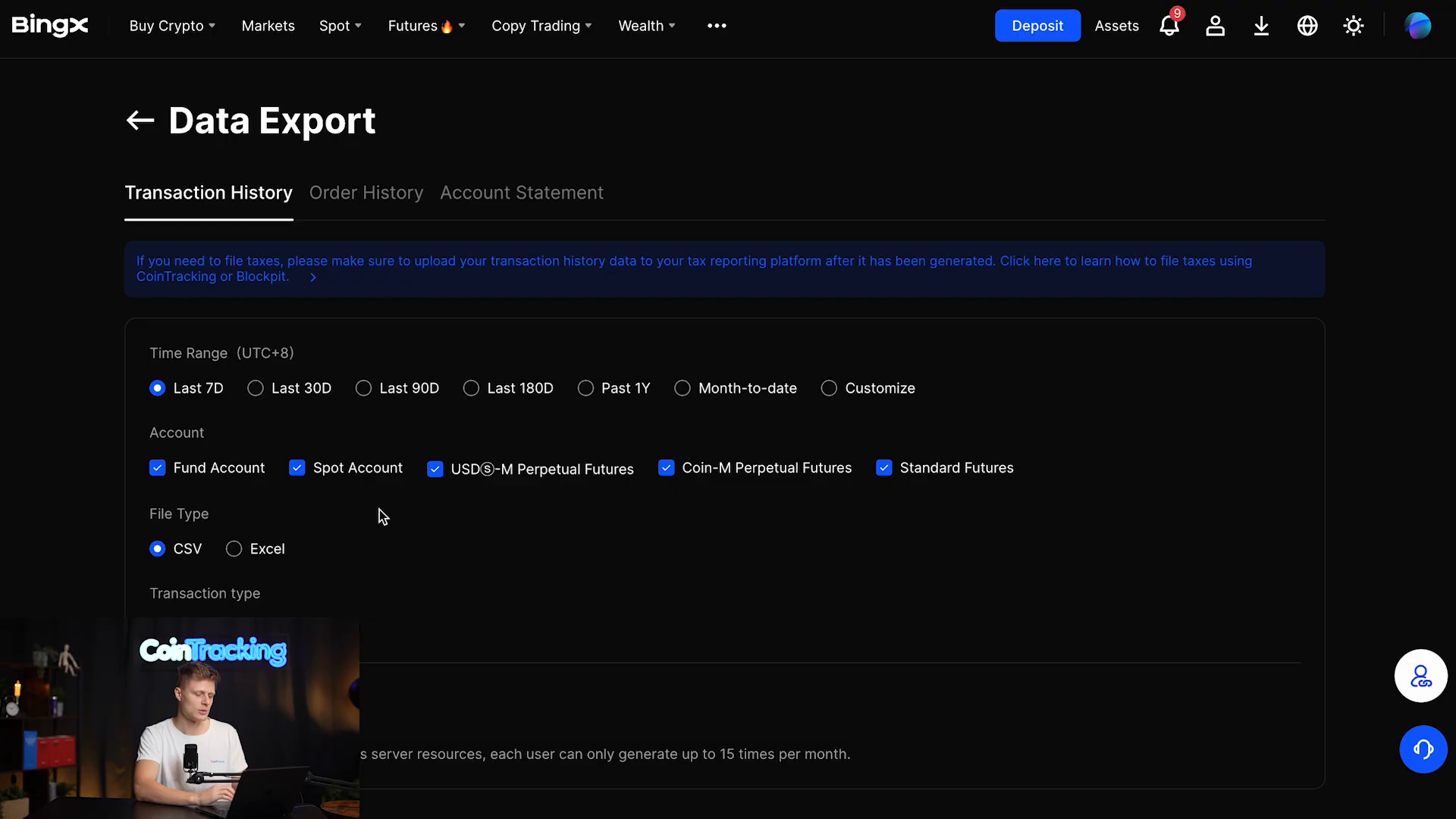The height and width of the screenshot is (819, 1456).
Task: Click the blue Deposit button
Action: tap(1037, 26)
